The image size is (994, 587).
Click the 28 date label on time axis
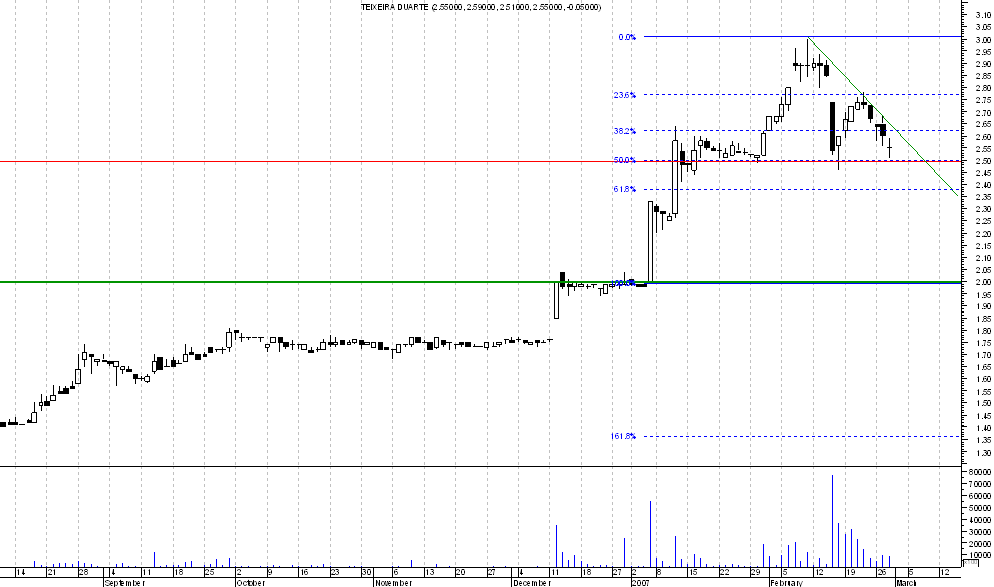click(83, 572)
